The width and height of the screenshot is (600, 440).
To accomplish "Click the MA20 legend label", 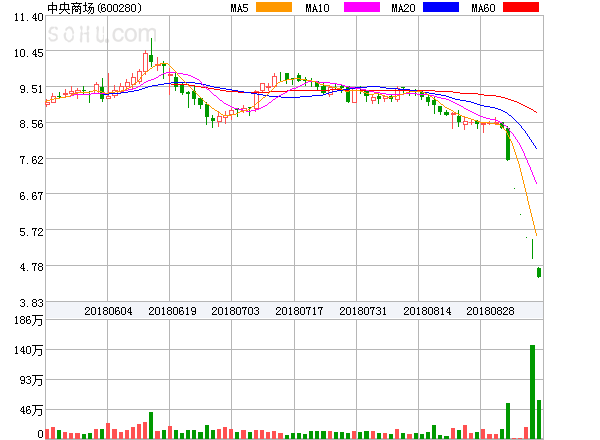I will tap(403, 8).
